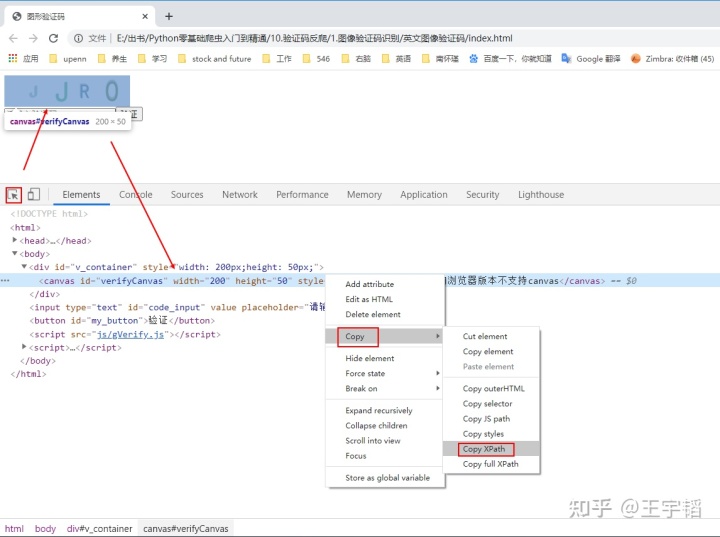720x537 pixels.
Task: Expand the collapsed script node
Action: pos(24,347)
